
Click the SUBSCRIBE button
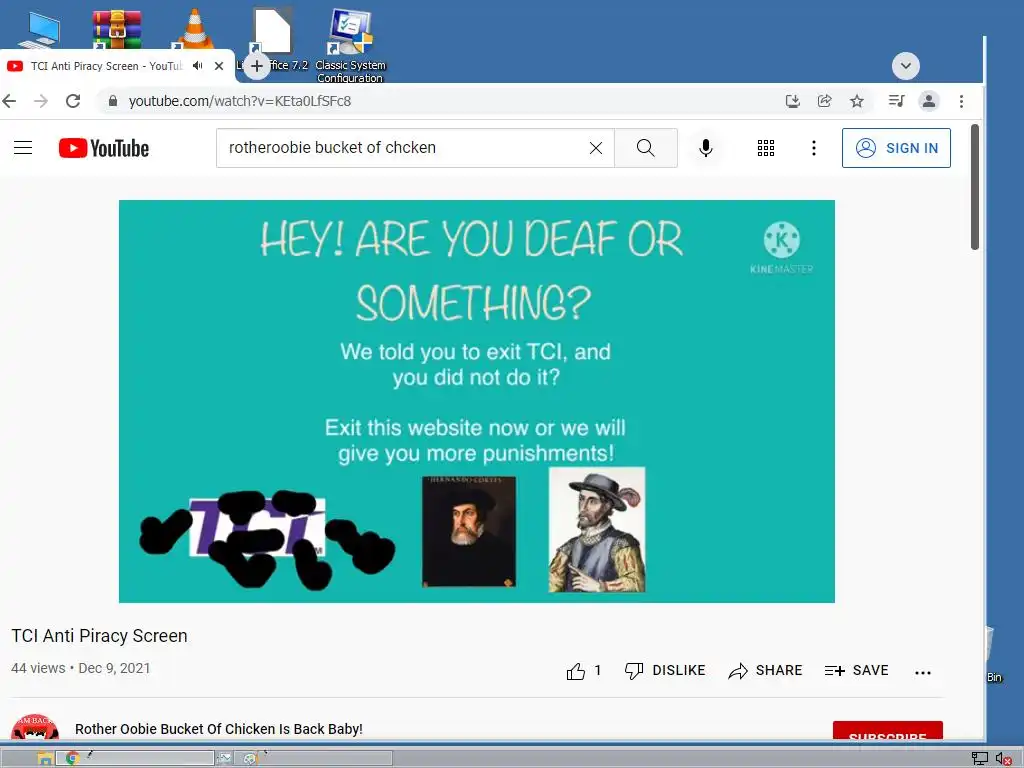pos(888,731)
